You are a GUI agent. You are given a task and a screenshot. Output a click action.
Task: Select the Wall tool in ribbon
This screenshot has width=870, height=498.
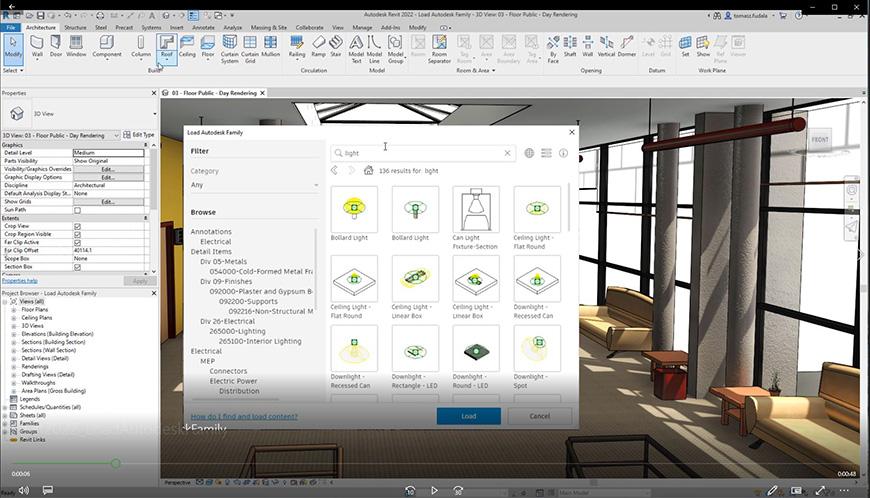(x=37, y=47)
